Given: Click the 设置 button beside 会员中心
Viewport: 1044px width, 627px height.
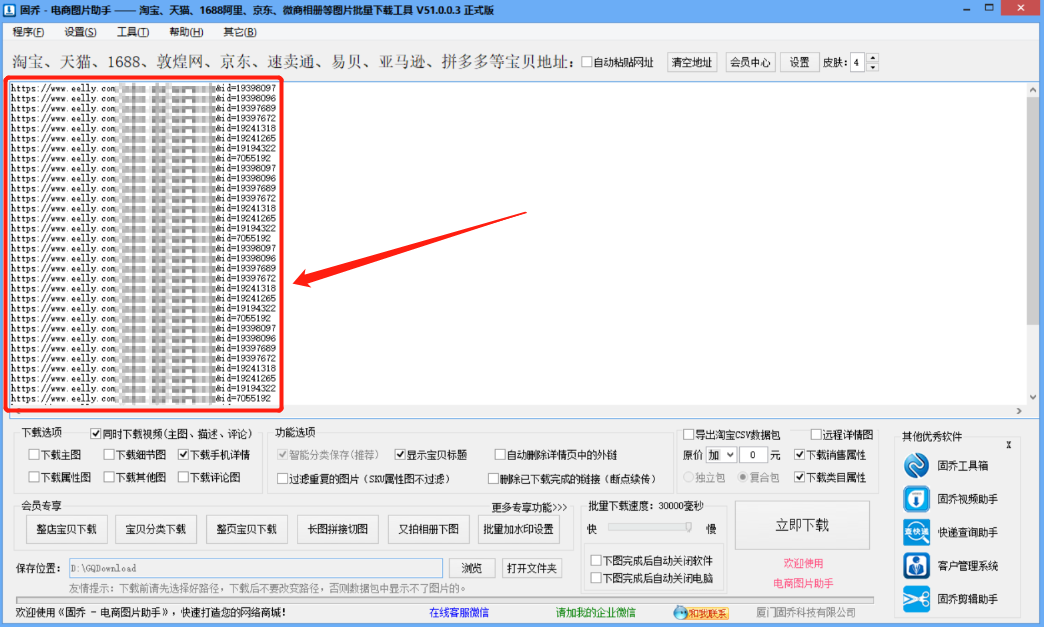Looking at the screenshot, I should (799, 63).
